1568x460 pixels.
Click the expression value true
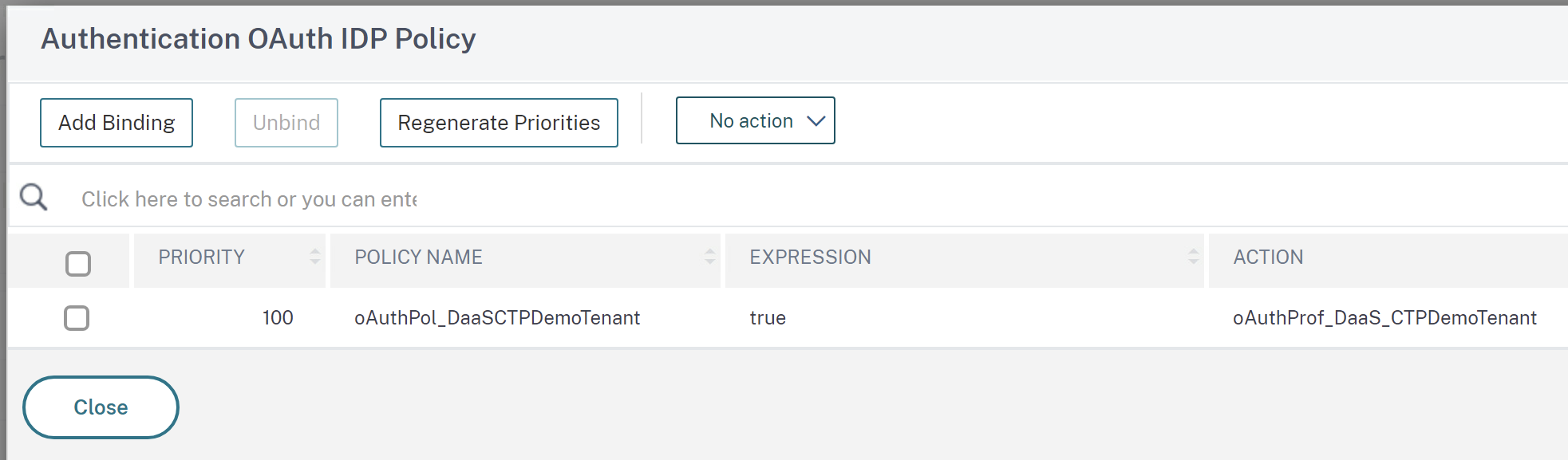(x=768, y=317)
